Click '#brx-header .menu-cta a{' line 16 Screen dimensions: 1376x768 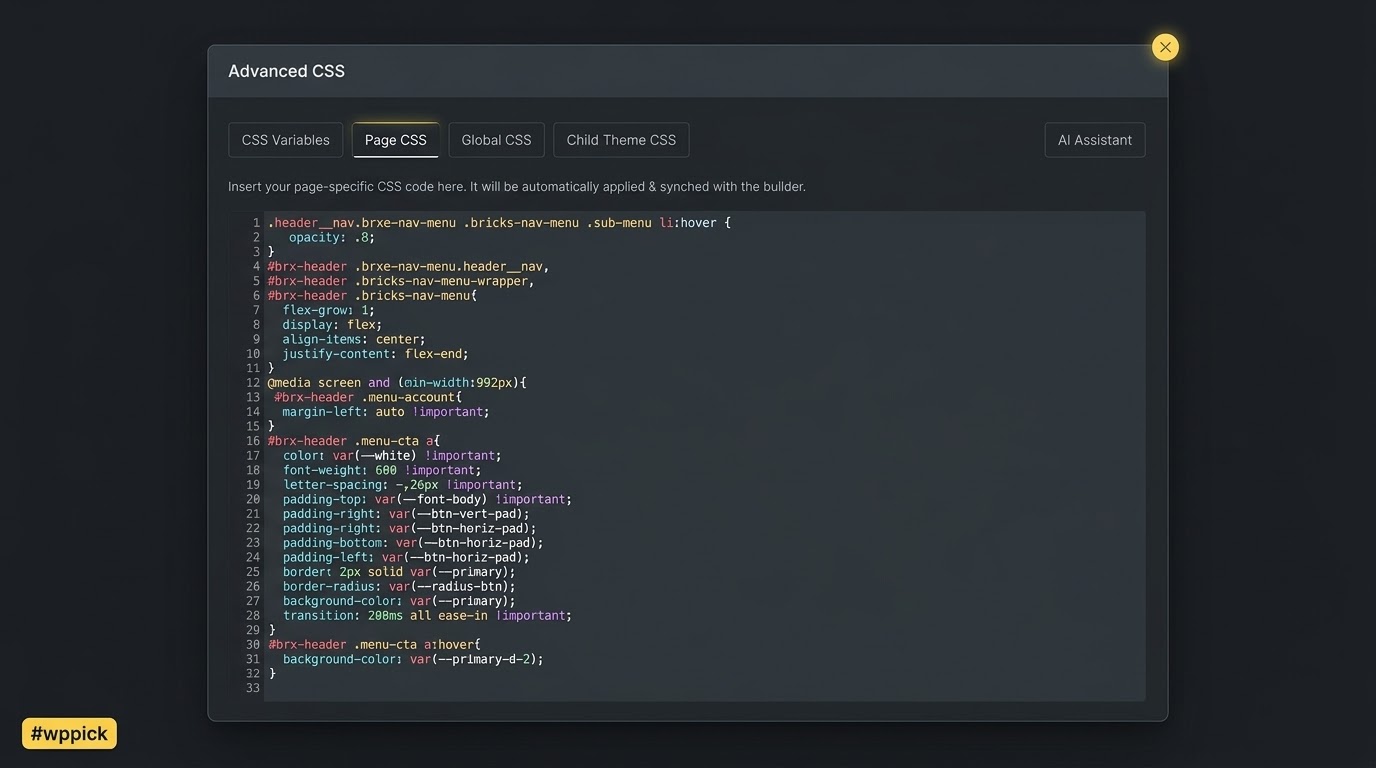pos(354,440)
